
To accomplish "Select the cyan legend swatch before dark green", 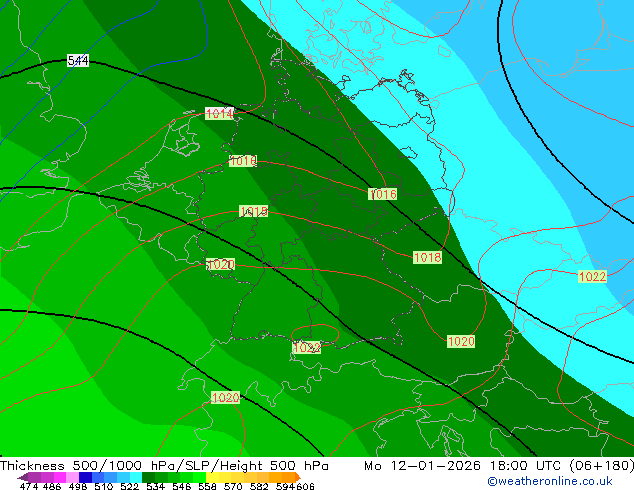I will (x=136, y=477).
